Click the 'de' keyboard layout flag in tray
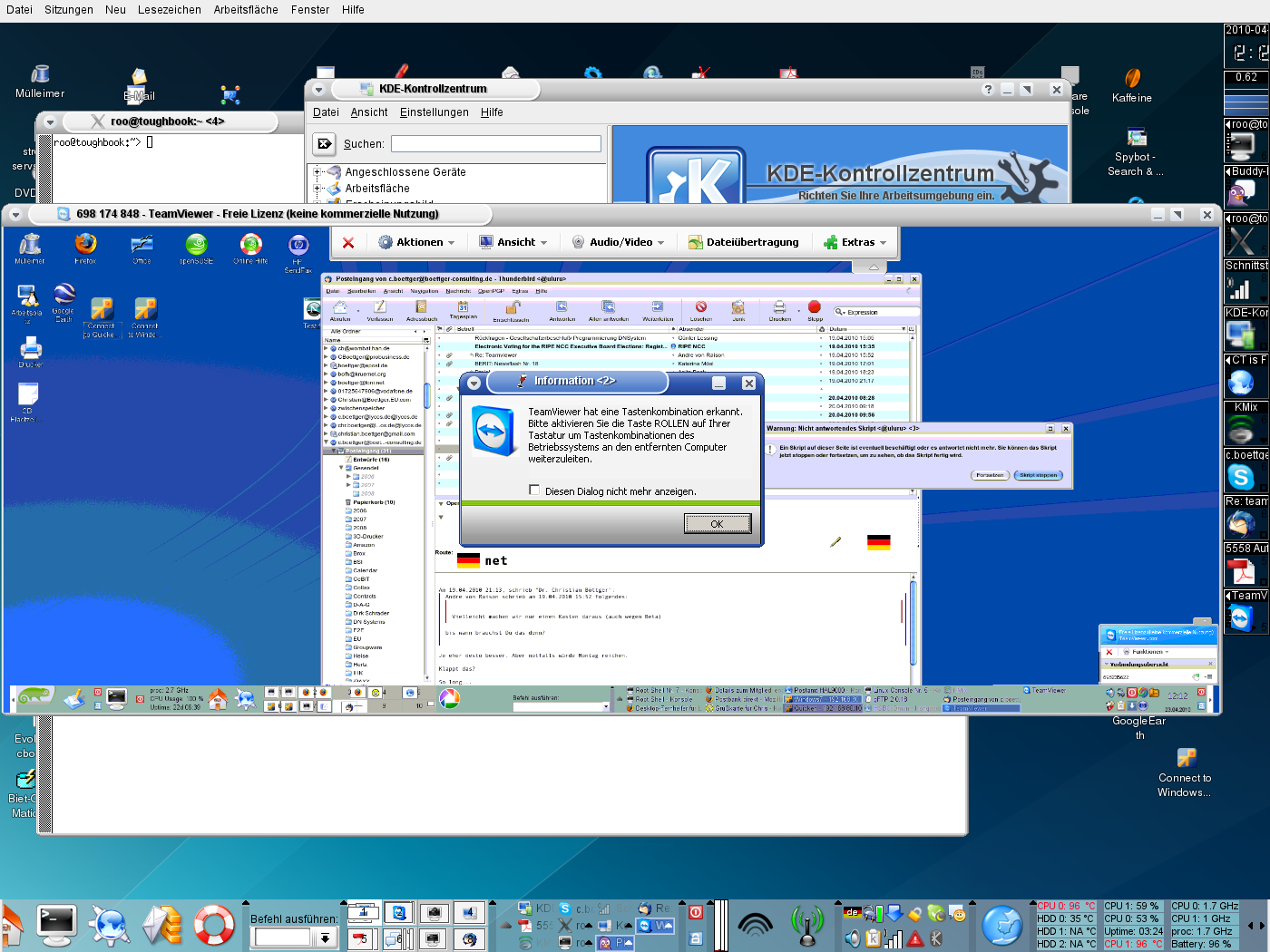1270x952 pixels. [852, 913]
